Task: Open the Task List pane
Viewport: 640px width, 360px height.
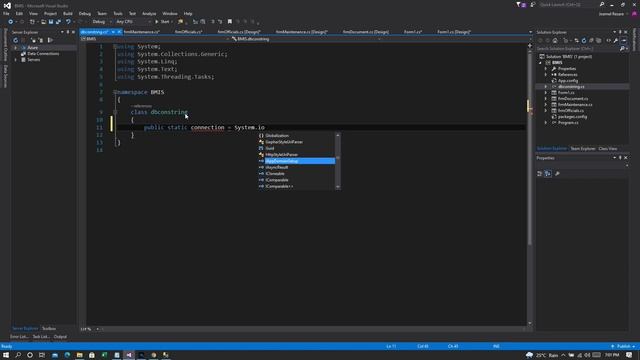Action: tap(41, 337)
